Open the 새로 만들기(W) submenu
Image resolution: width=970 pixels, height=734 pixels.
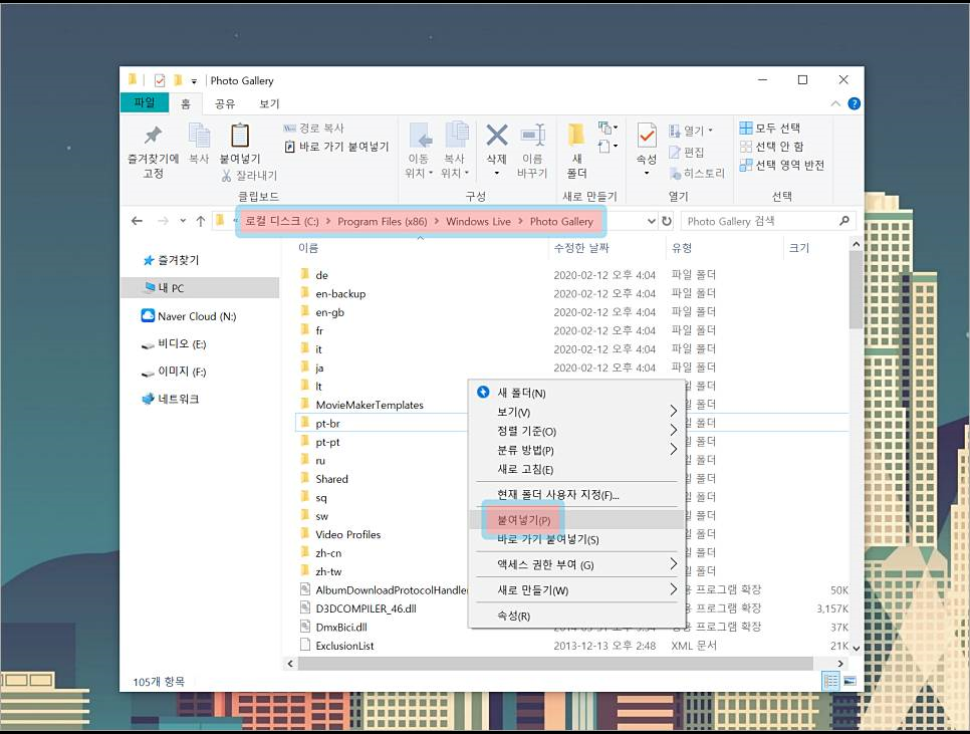pyautogui.click(x=577, y=590)
